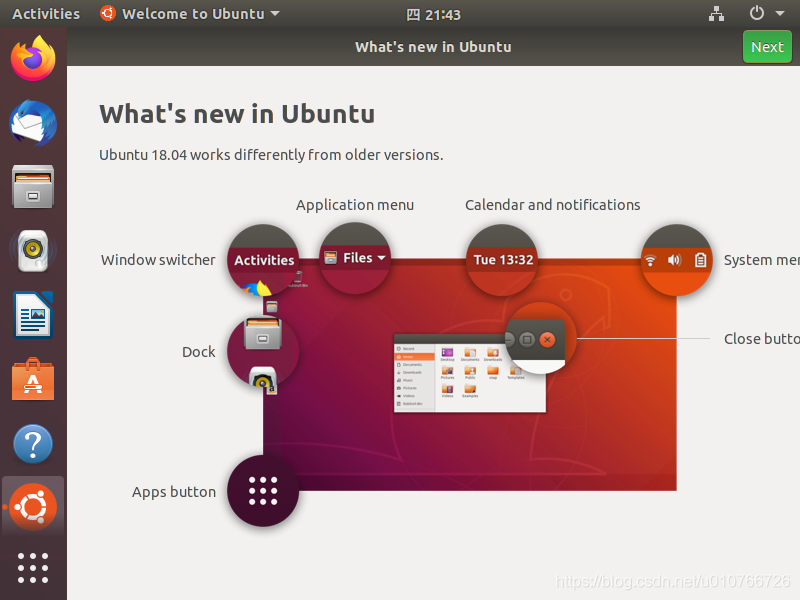
Task: Open the Help icon in the dock
Action: tap(33, 443)
